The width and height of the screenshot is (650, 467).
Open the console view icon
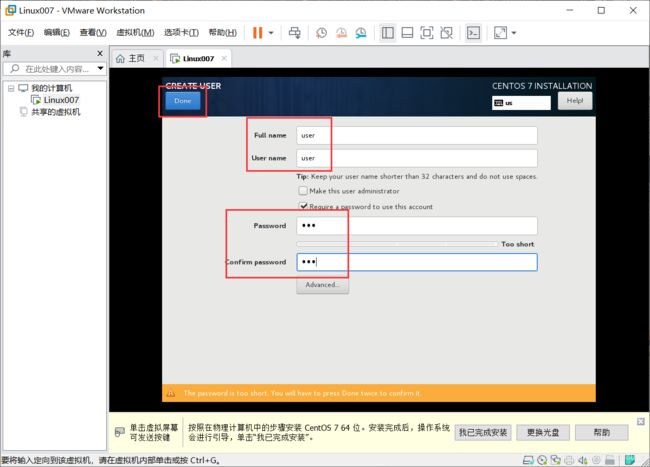pos(473,33)
